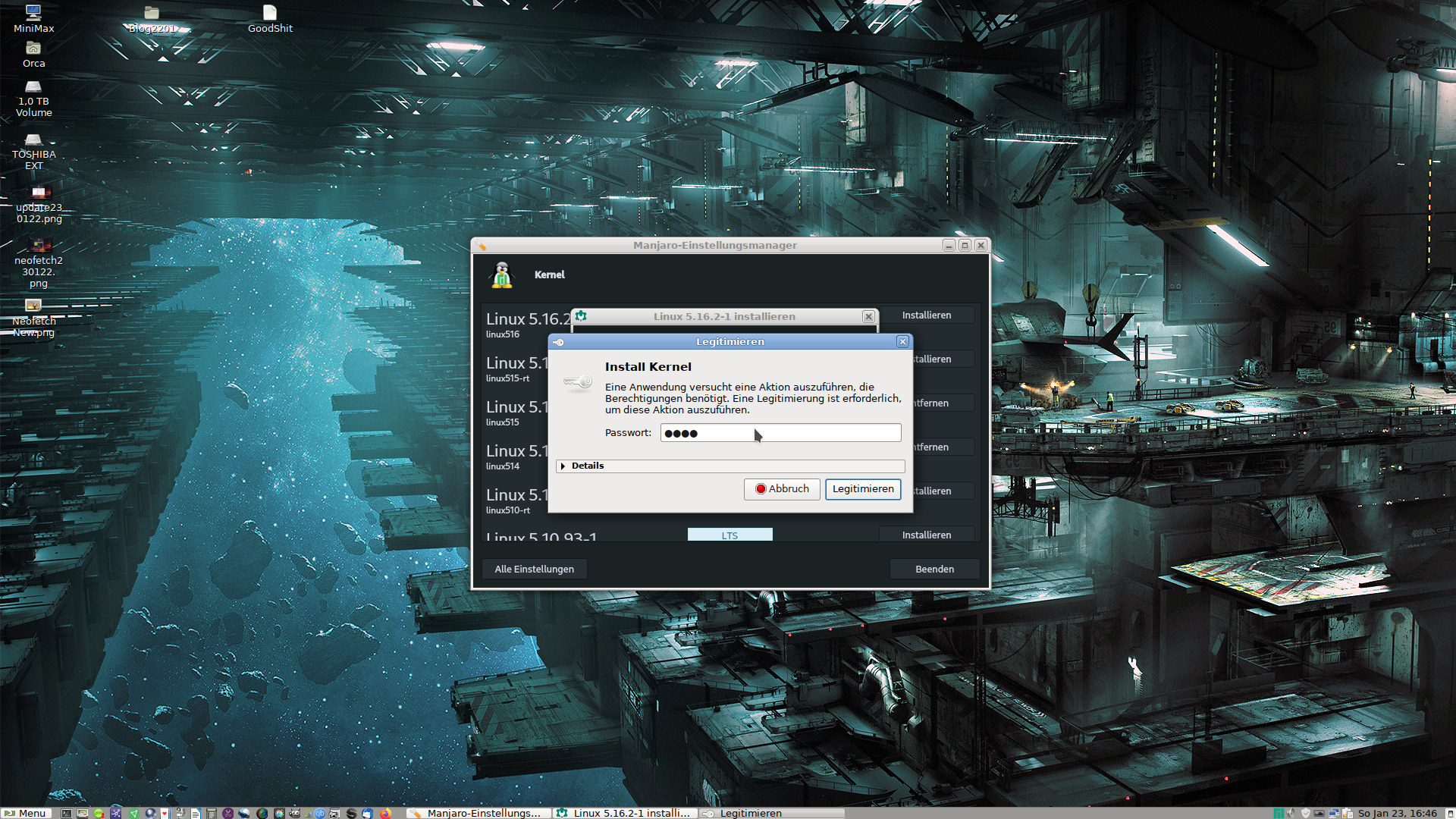Select neofetch230122.png desktop file
This screenshot has width=1456, height=819.
point(39,263)
